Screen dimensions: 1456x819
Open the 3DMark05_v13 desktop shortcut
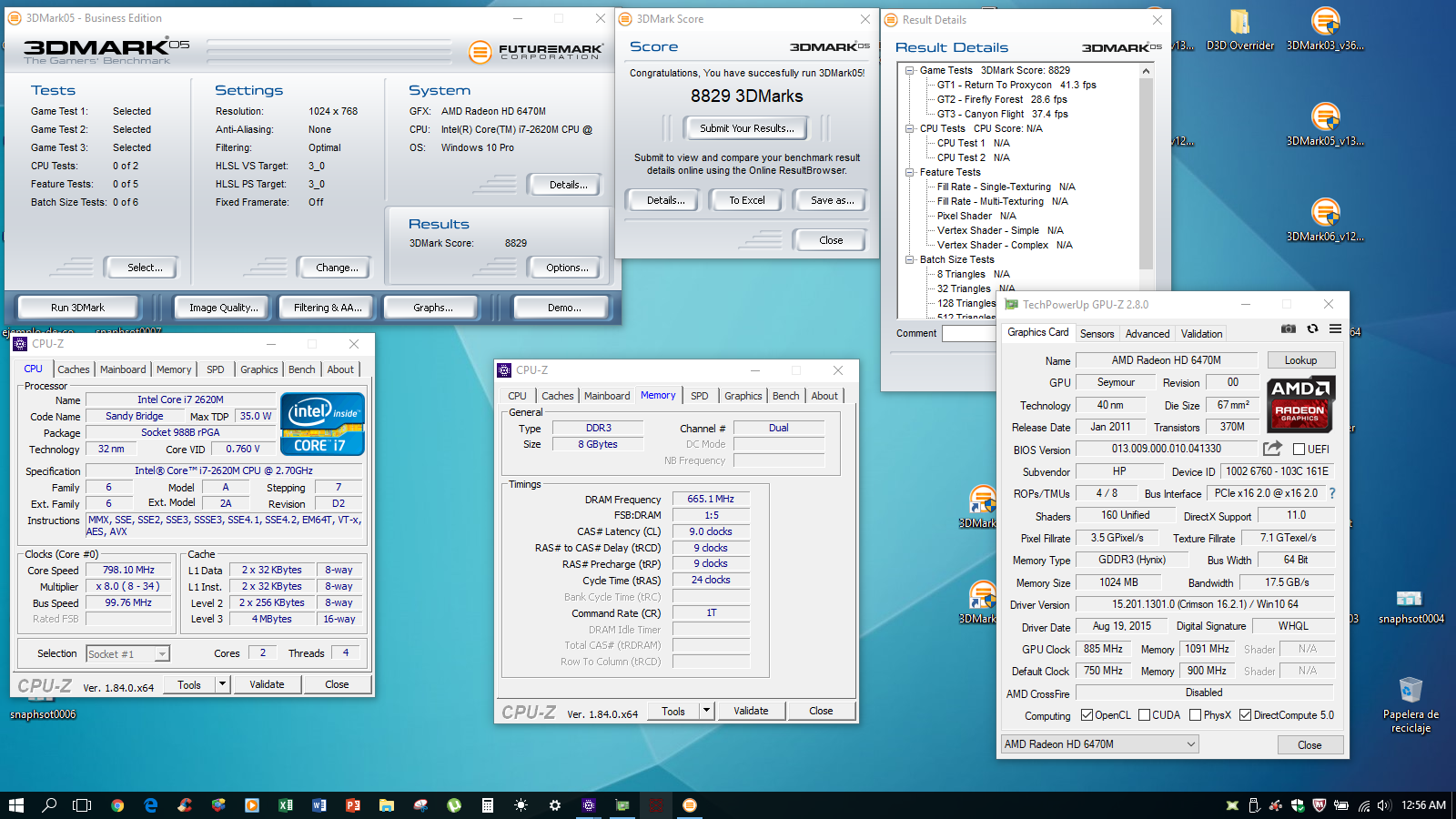[1325, 124]
